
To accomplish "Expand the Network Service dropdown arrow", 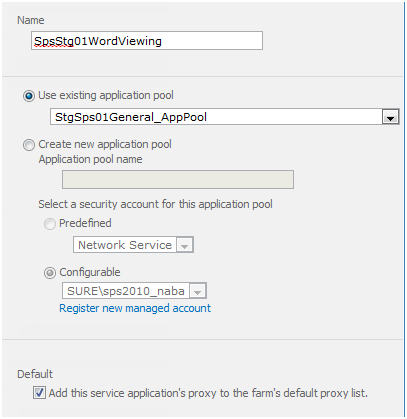I will (185, 245).
